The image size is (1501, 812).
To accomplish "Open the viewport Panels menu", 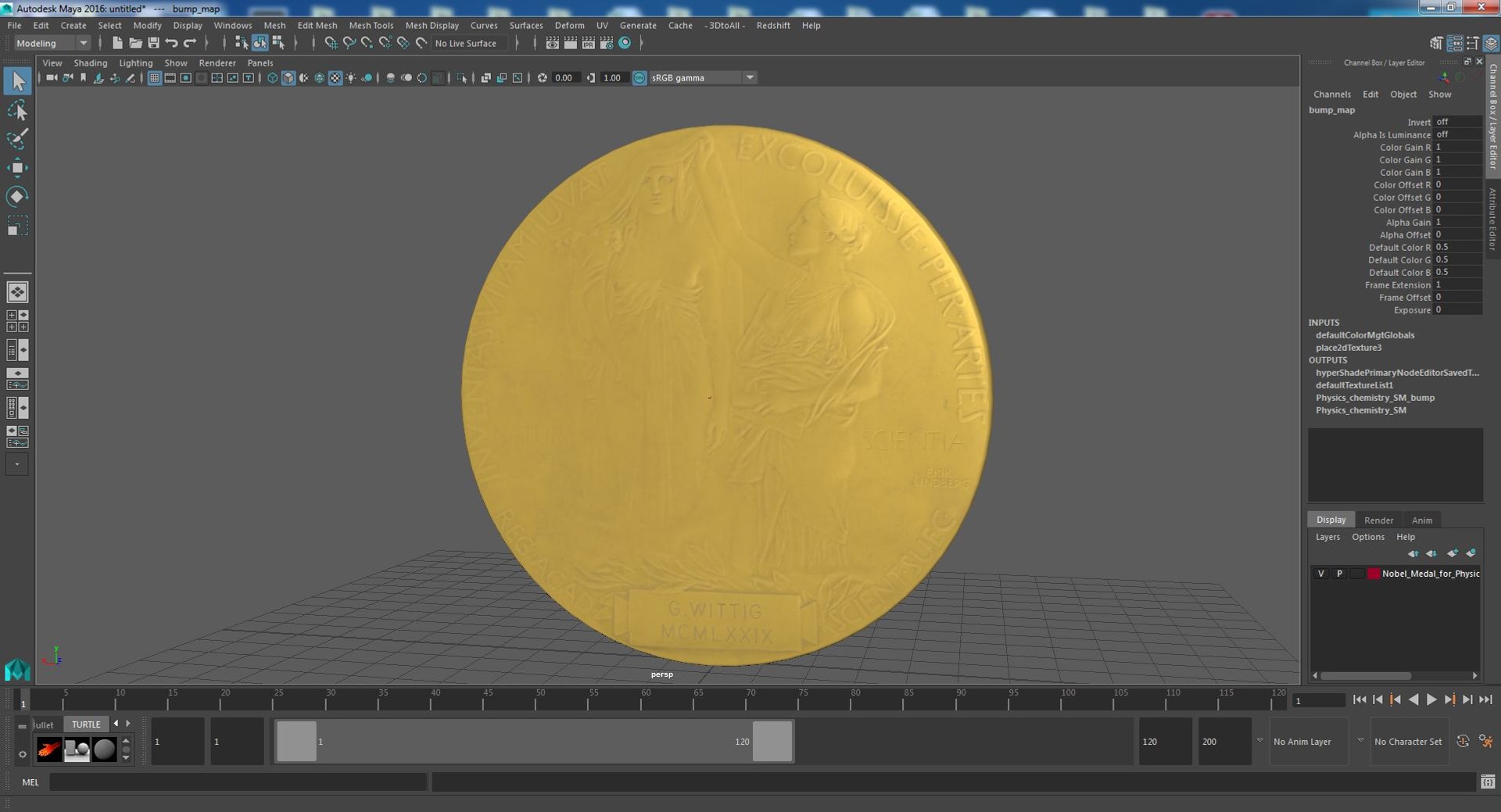I will 260,63.
